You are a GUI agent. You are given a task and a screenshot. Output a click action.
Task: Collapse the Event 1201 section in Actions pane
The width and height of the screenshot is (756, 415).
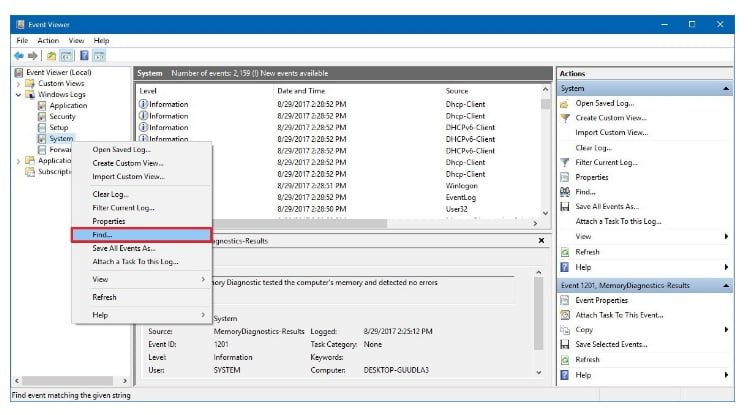pyautogui.click(x=726, y=285)
